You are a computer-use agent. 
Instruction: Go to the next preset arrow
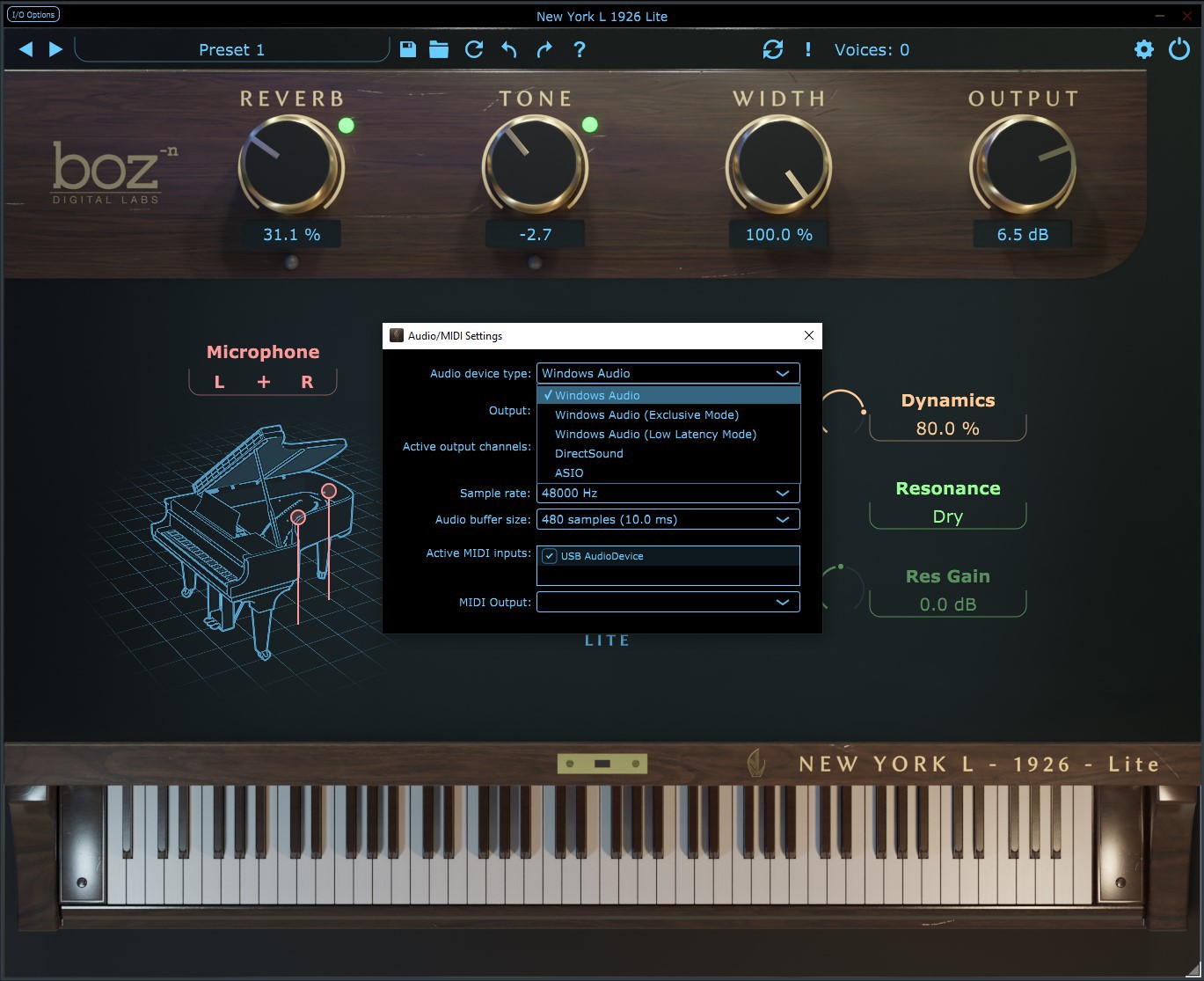55,49
